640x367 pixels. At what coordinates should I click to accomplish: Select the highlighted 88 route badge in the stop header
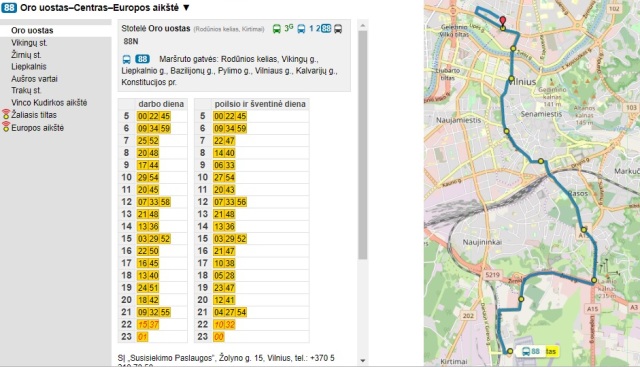pos(326,29)
